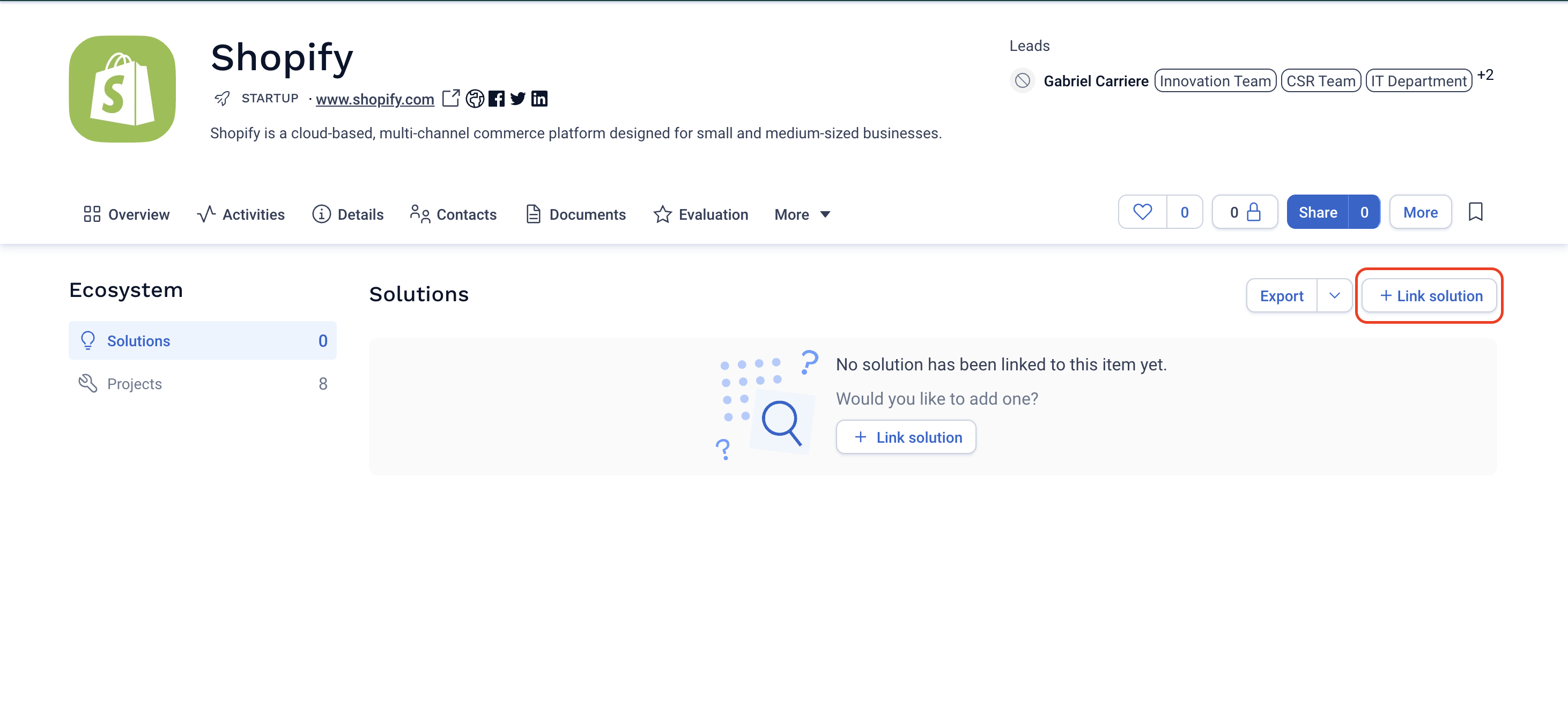1568x715 pixels.
Task: Open the Overview tab
Action: [127, 214]
